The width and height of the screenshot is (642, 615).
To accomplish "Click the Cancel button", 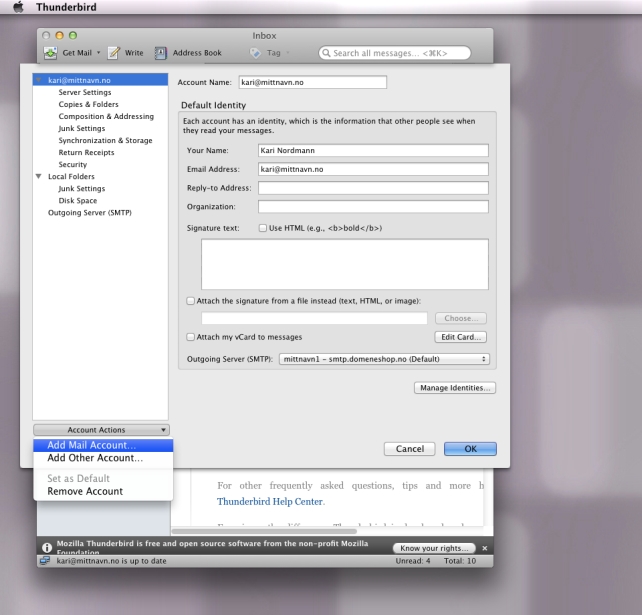I will [x=409, y=449].
